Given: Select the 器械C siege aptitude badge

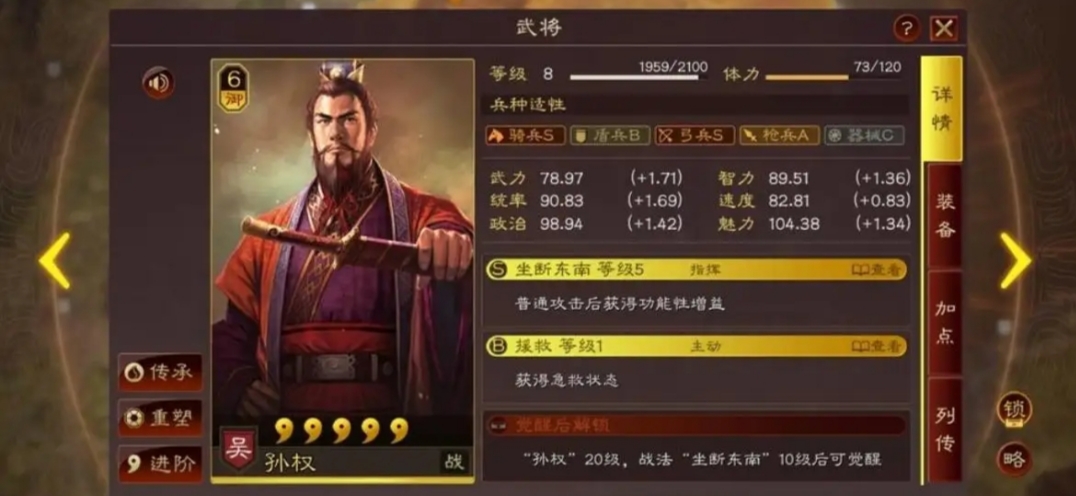Looking at the screenshot, I should pos(864,135).
